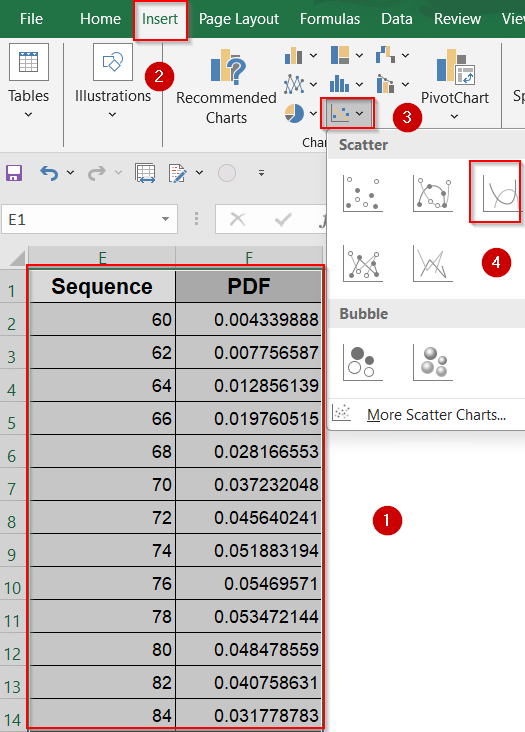Select all cells via corner triangle
The height and width of the screenshot is (732, 525).
tap(17, 258)
